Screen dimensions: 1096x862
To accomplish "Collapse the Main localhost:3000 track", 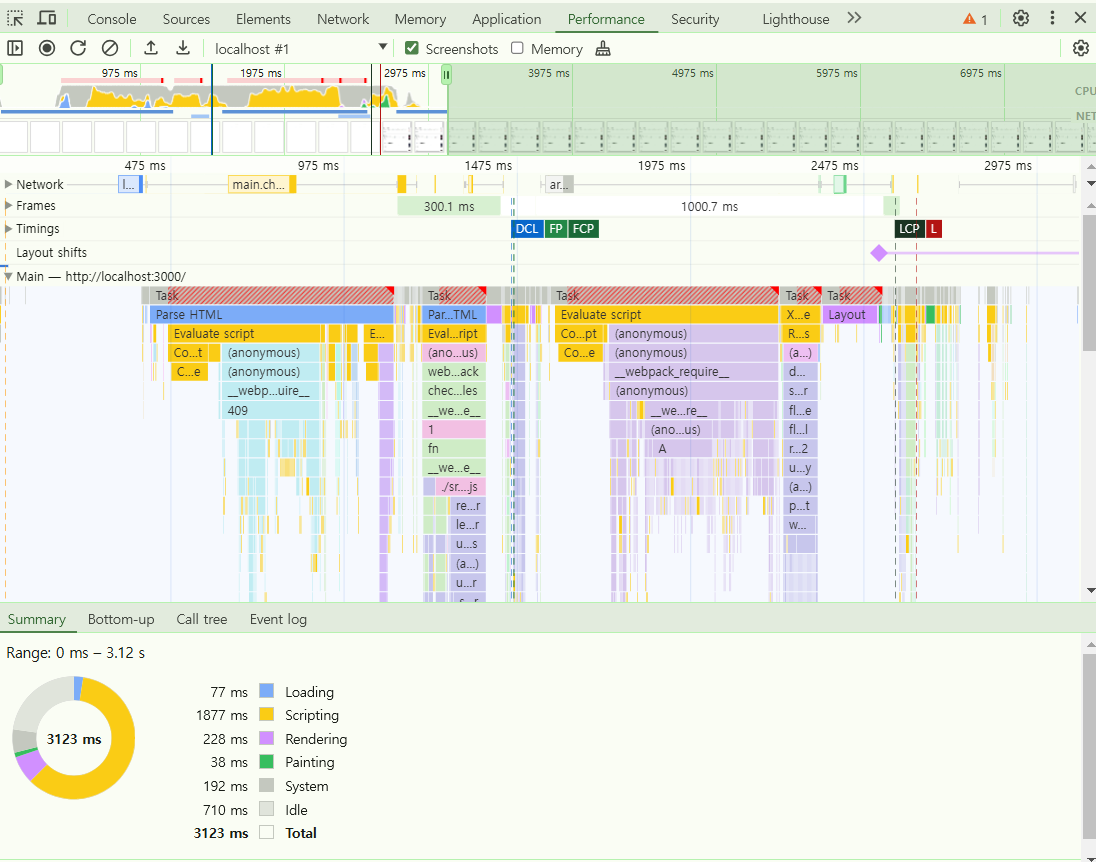I will (8, 276).
